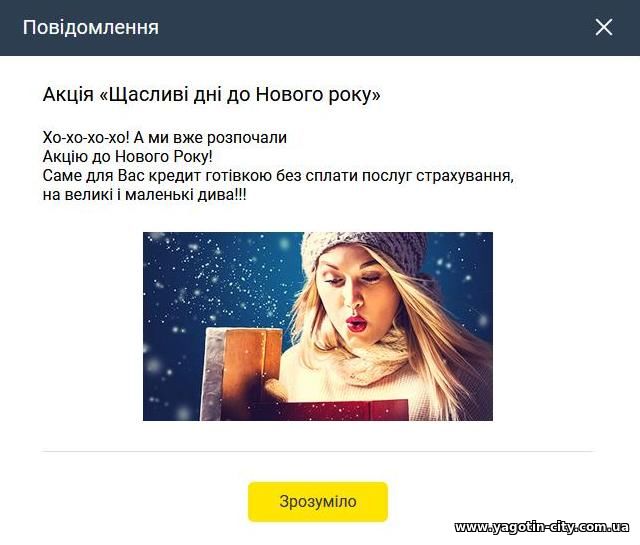This screenshot has height=545, width=640.
Task: Visit the www.yagotin-city.com.ua watermark link
Action: coord(542,527)
